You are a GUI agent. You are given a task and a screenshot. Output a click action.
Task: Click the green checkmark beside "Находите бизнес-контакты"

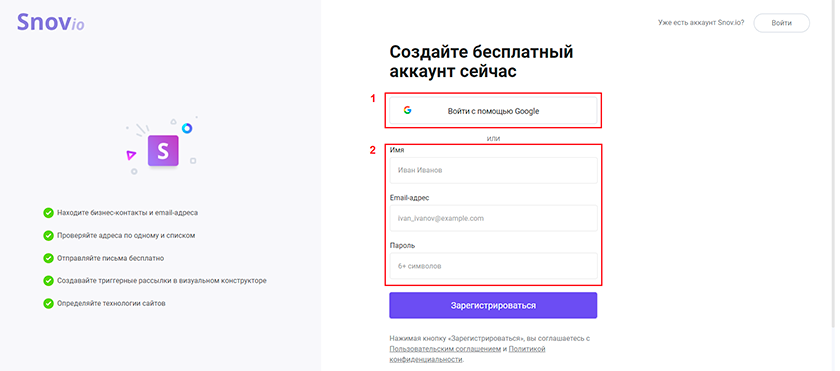coord(48,213)
